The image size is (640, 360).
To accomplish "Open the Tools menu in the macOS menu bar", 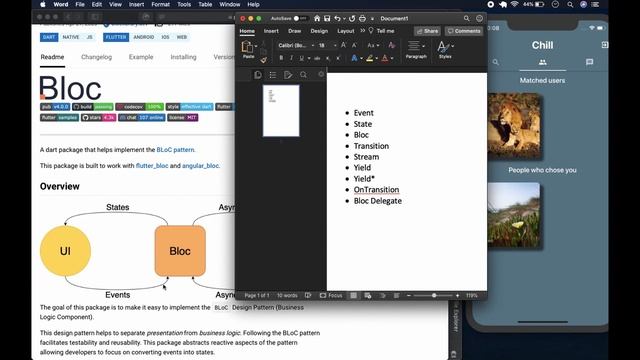I will pos(184,4).
